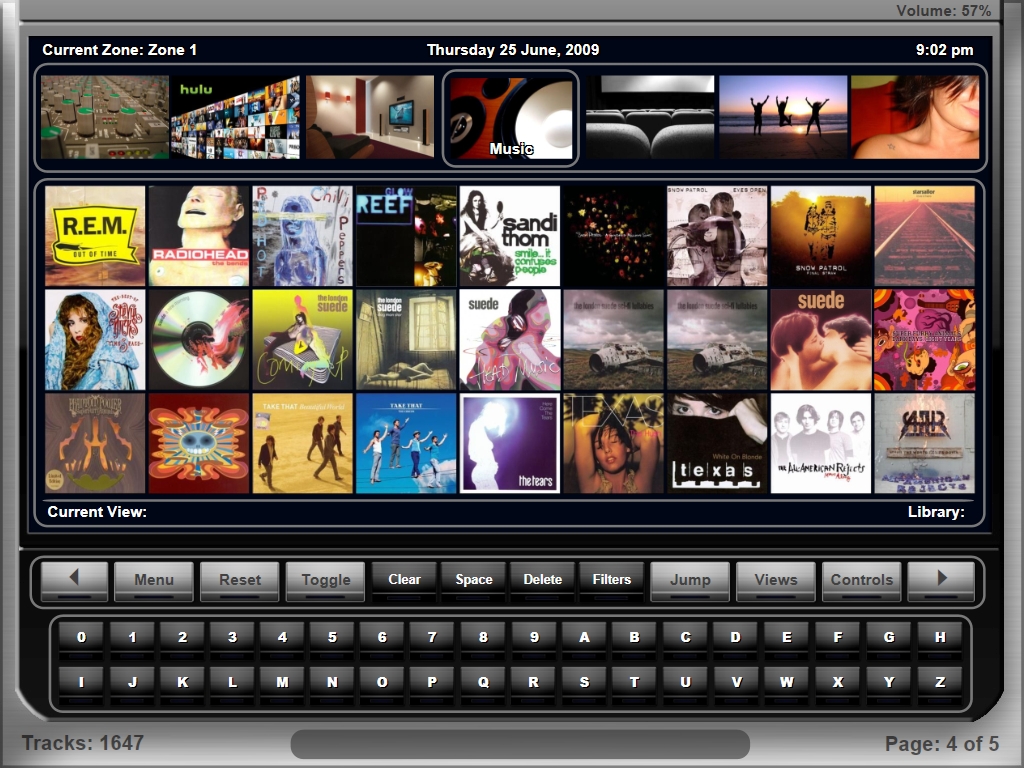Open Sandi Thom album cover
This screenshot has height=768, width=1024.
(x=510, y=236)
